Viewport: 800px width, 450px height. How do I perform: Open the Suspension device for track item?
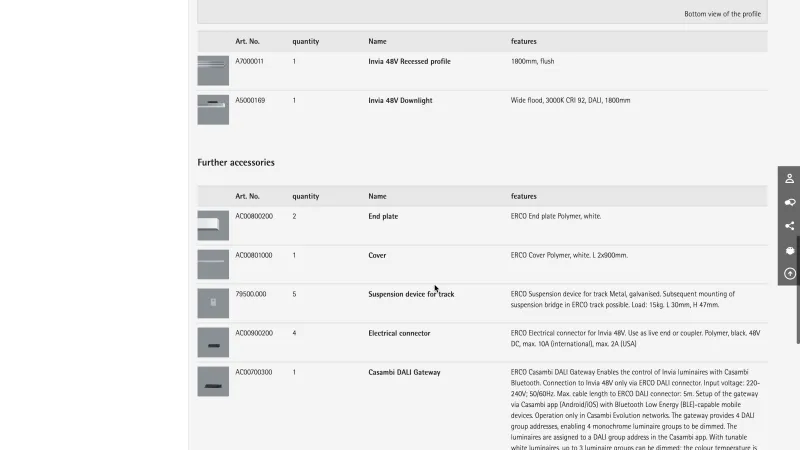[411, 294]
